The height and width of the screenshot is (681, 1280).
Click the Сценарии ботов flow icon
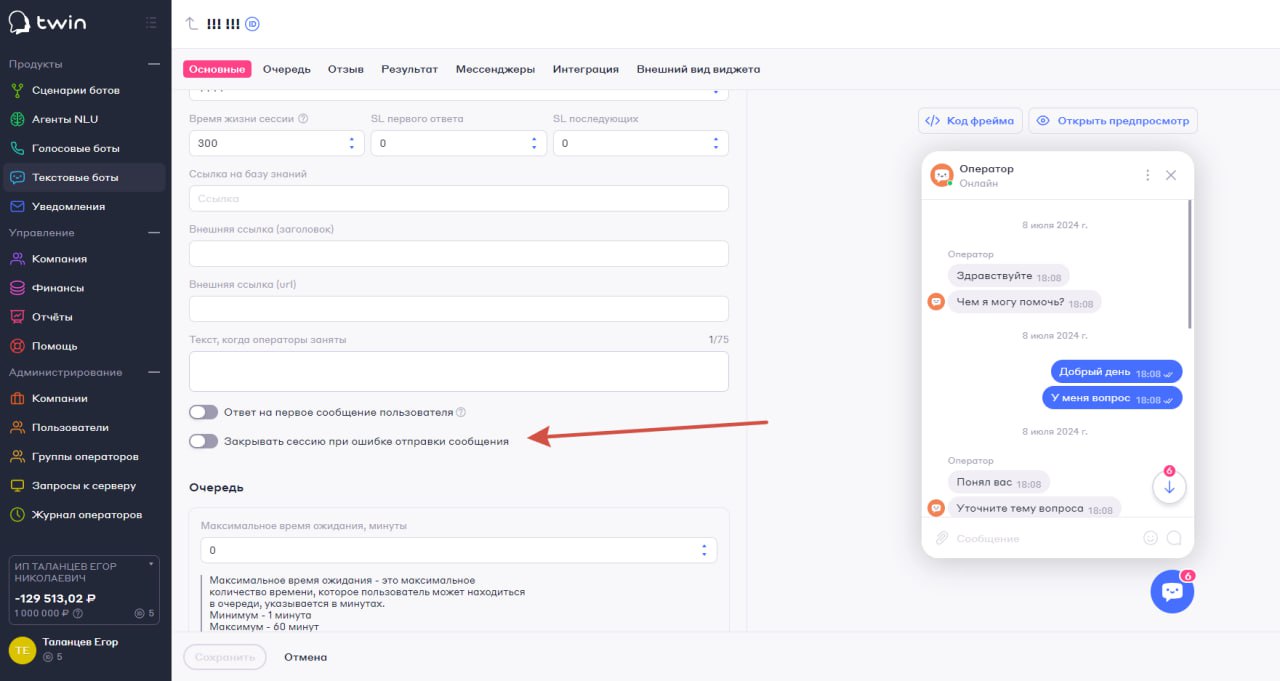pyautogui.click(x=17, y=90)
